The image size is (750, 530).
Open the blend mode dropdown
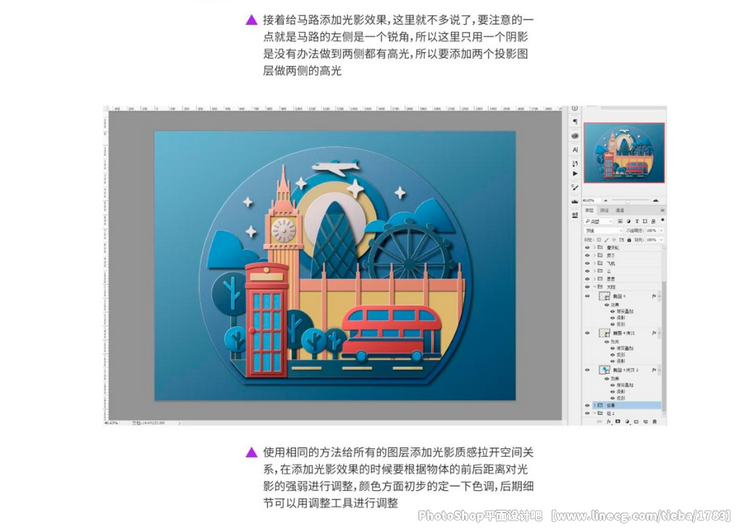point(603,231)
